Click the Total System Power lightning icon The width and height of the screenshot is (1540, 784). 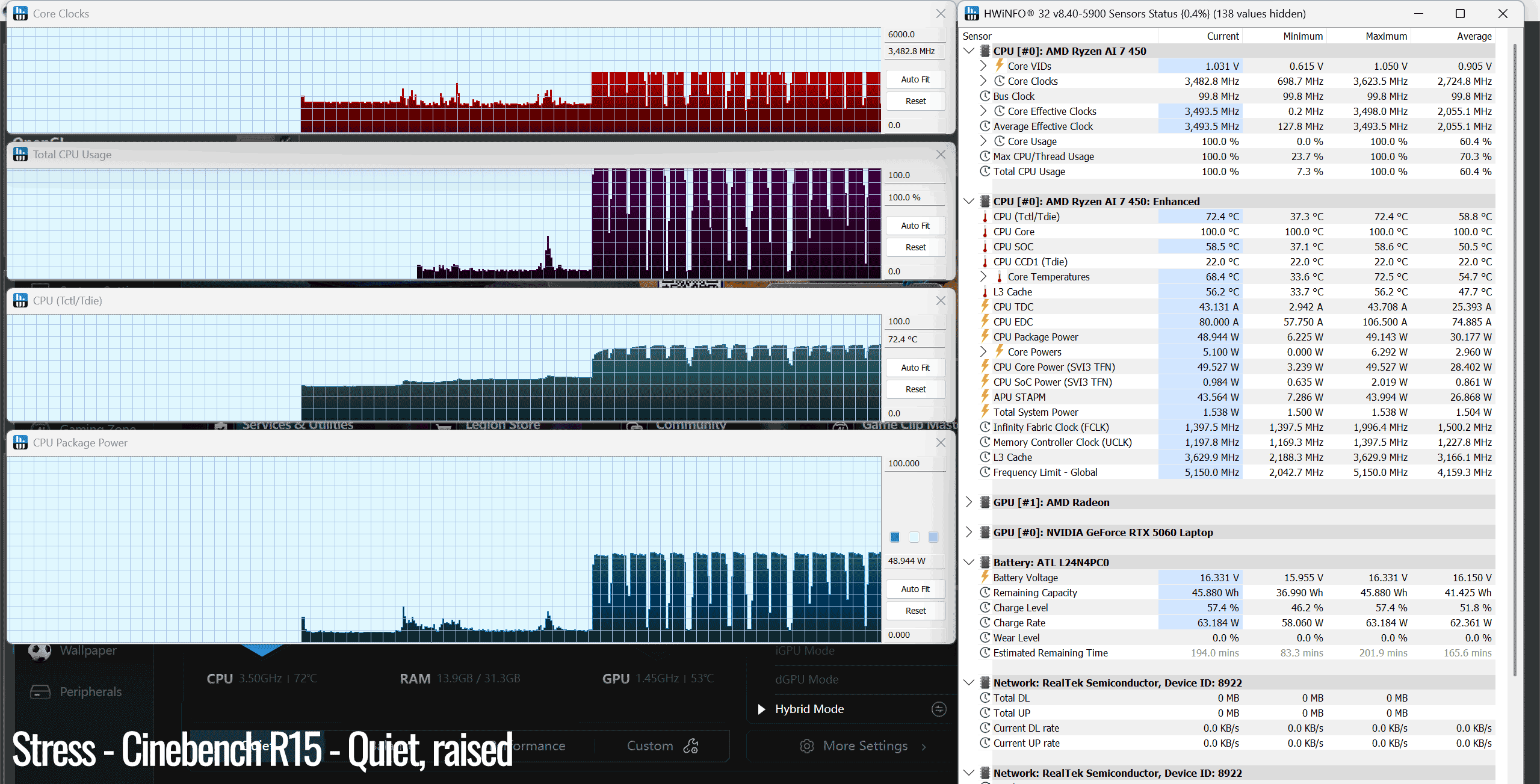coord(985,412)
